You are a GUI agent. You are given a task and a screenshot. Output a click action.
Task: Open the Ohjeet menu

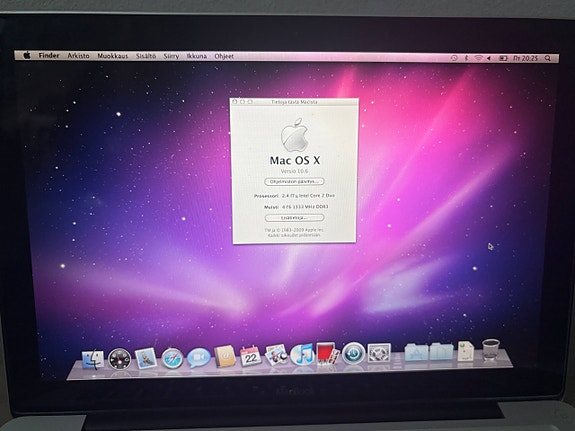coord(224,56)
